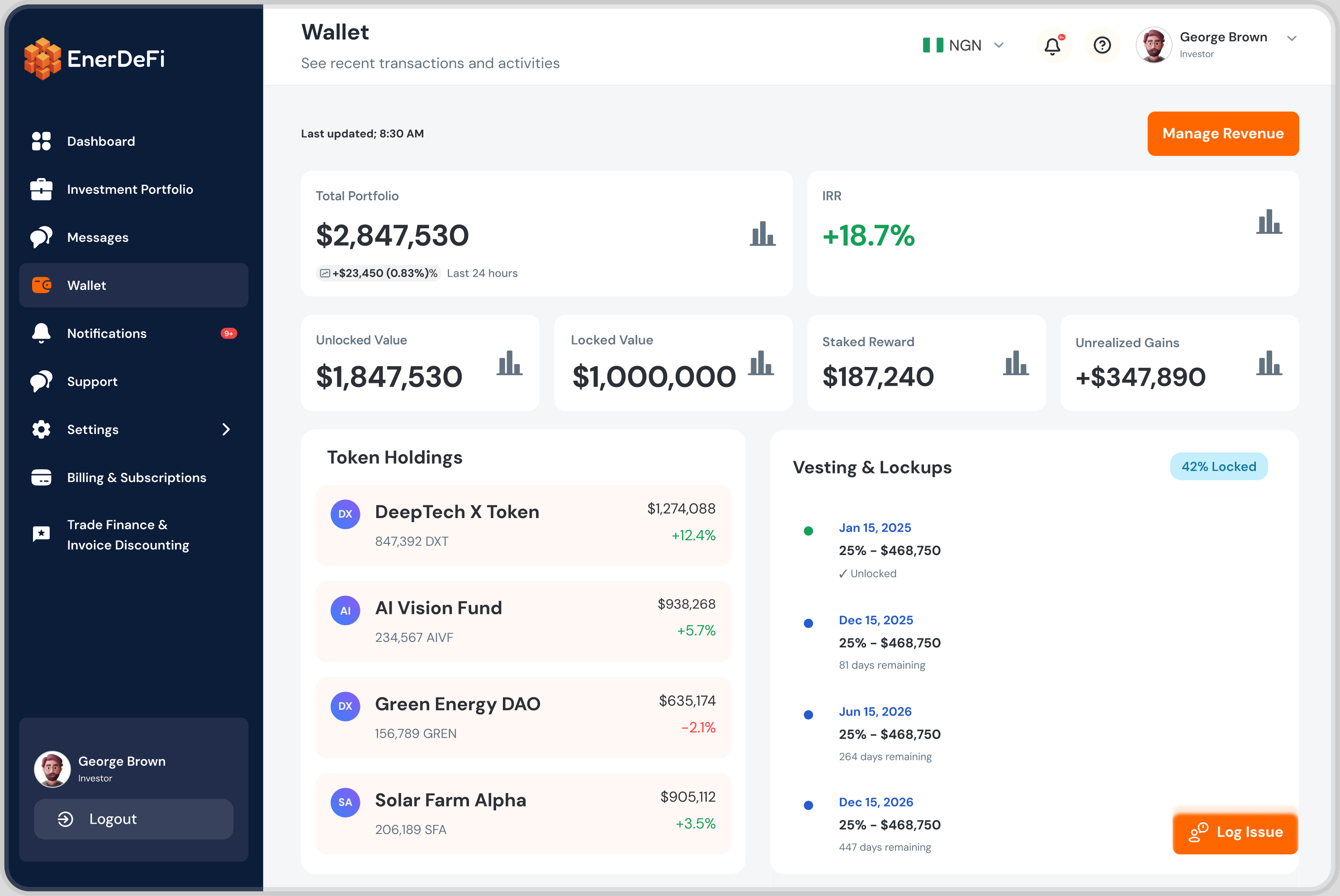
Task: Click George Brown avatar in header
Action: 1154,45
